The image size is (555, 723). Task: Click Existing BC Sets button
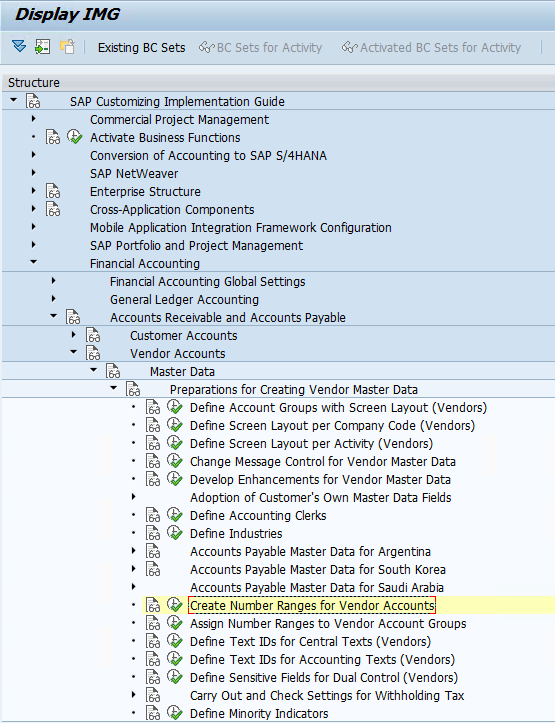coord(142,47)
